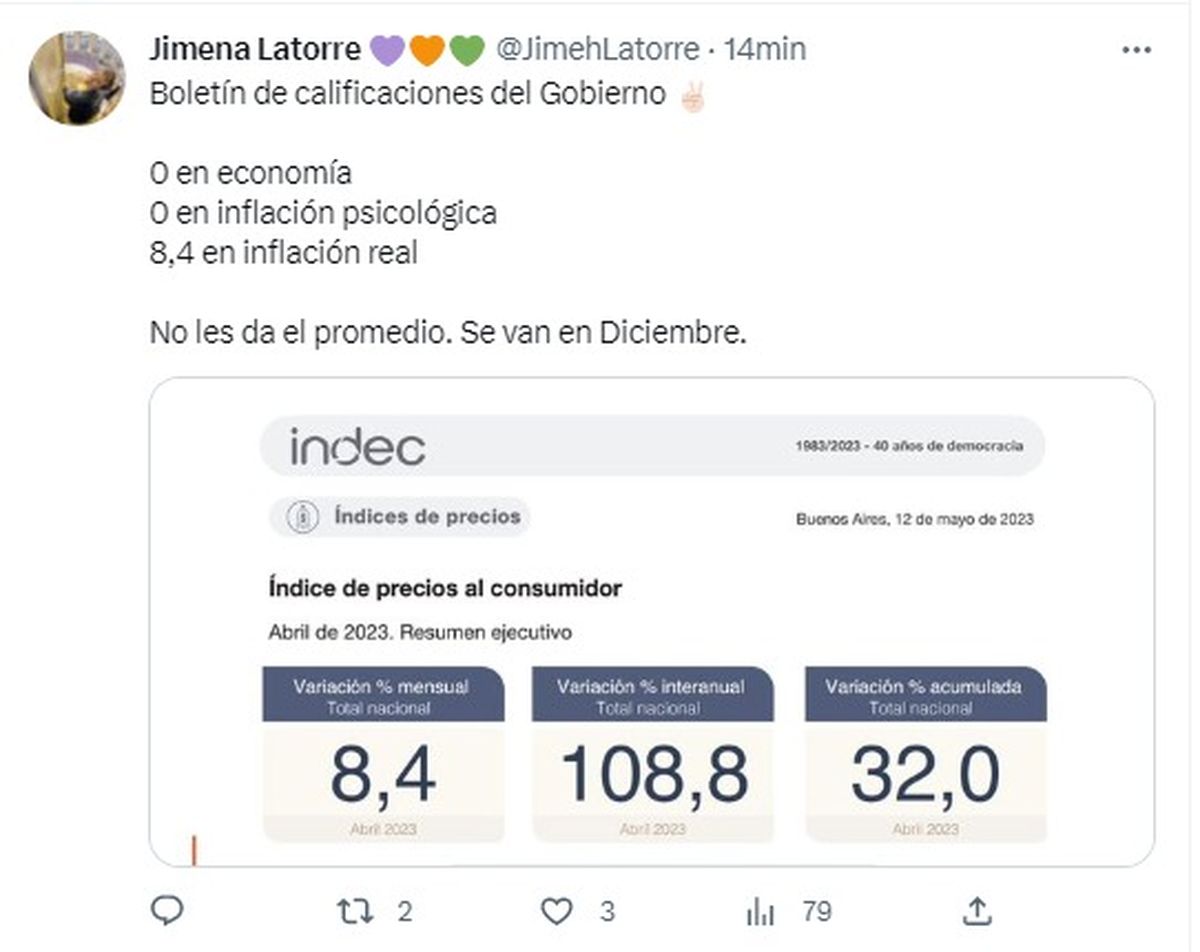Share the tweet via upload arrow icon
The height and width of the screenshot is (952, 1200).
tap(976, 909)
